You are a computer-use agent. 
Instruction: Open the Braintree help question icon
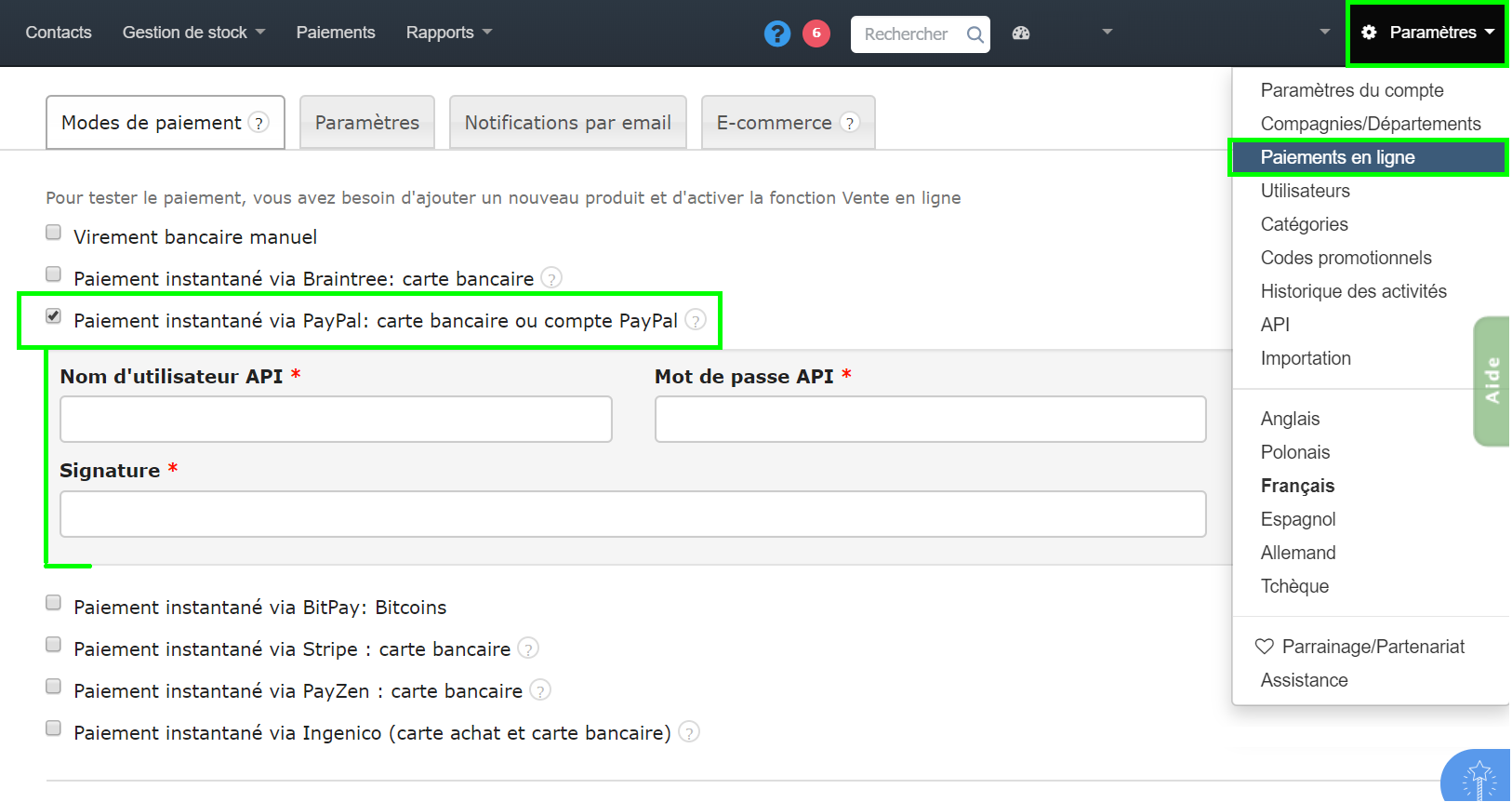coord(551,278)
